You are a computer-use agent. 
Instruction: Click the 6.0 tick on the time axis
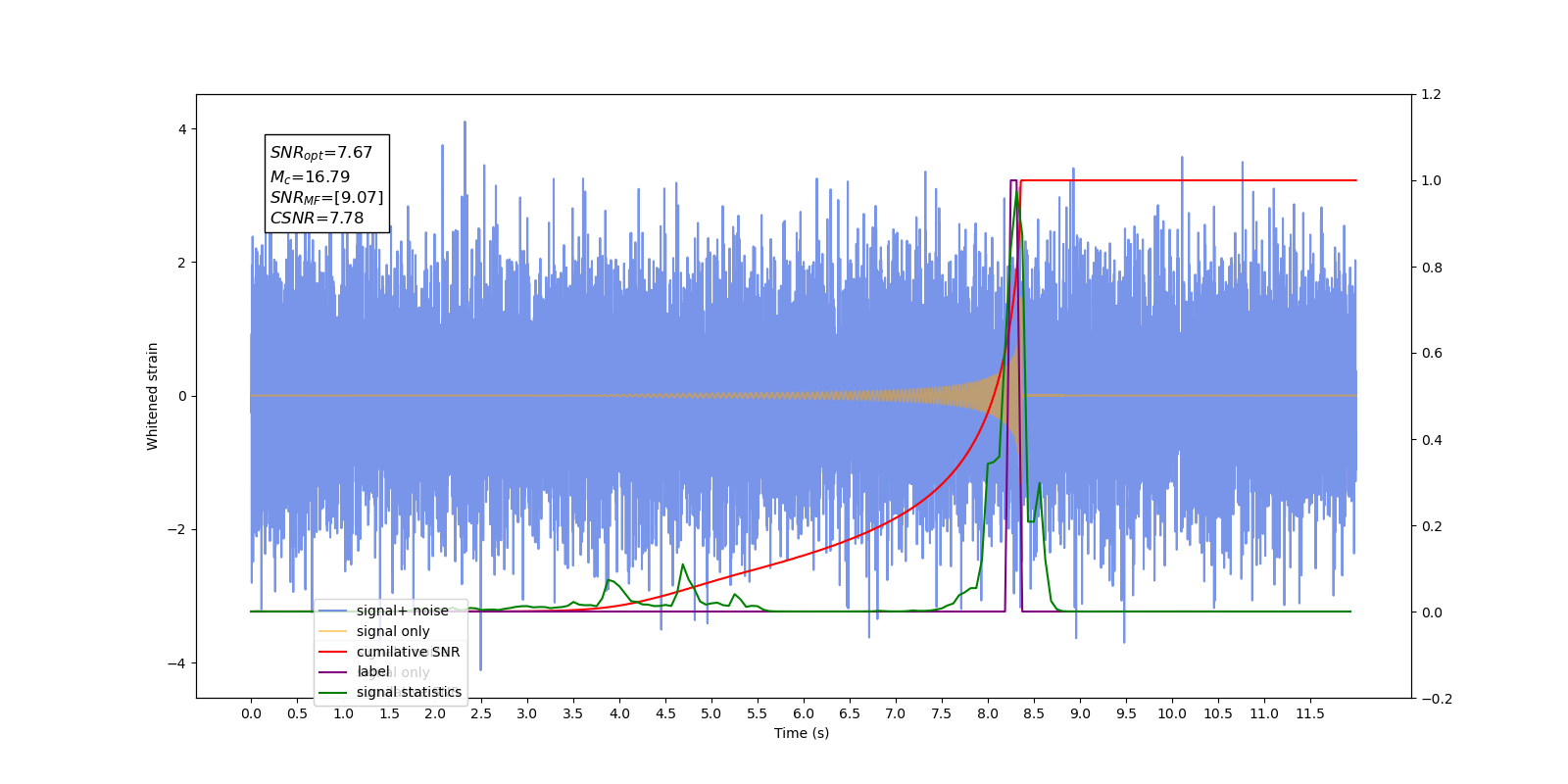pyautogui.click(x=804, y=713)
